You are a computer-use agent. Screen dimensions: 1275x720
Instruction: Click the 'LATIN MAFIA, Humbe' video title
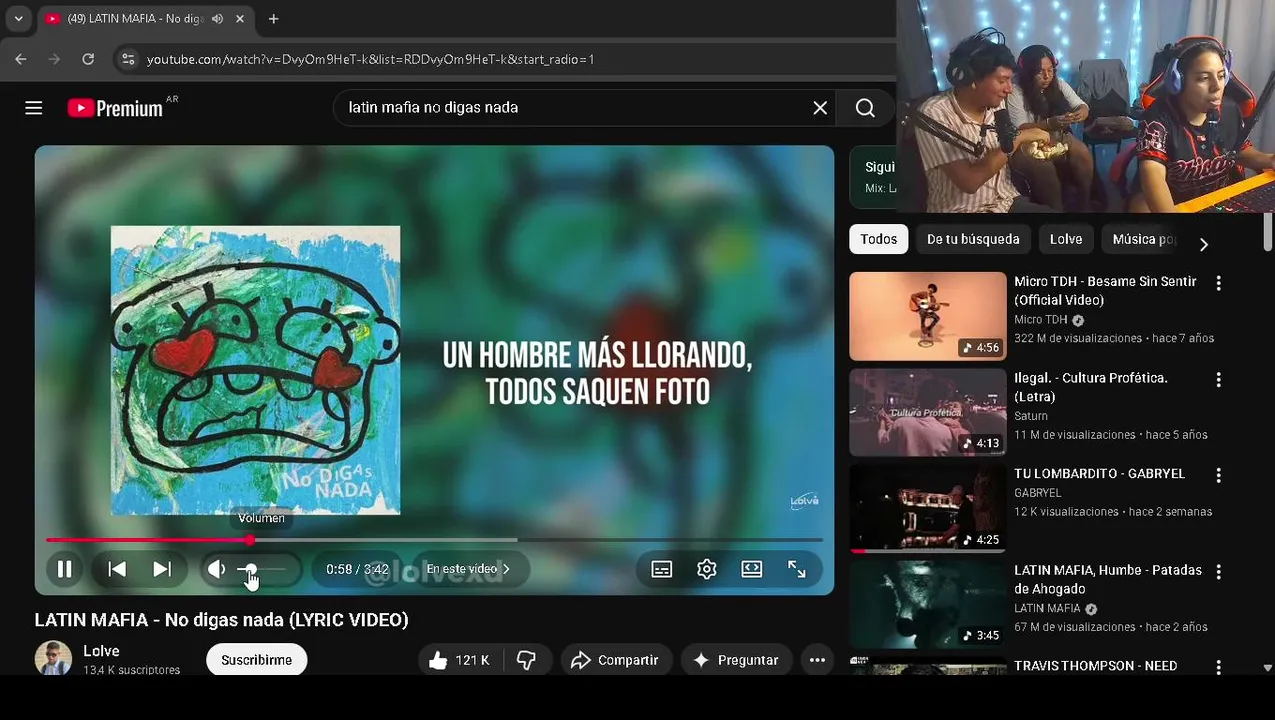(x=1108, y=579)
